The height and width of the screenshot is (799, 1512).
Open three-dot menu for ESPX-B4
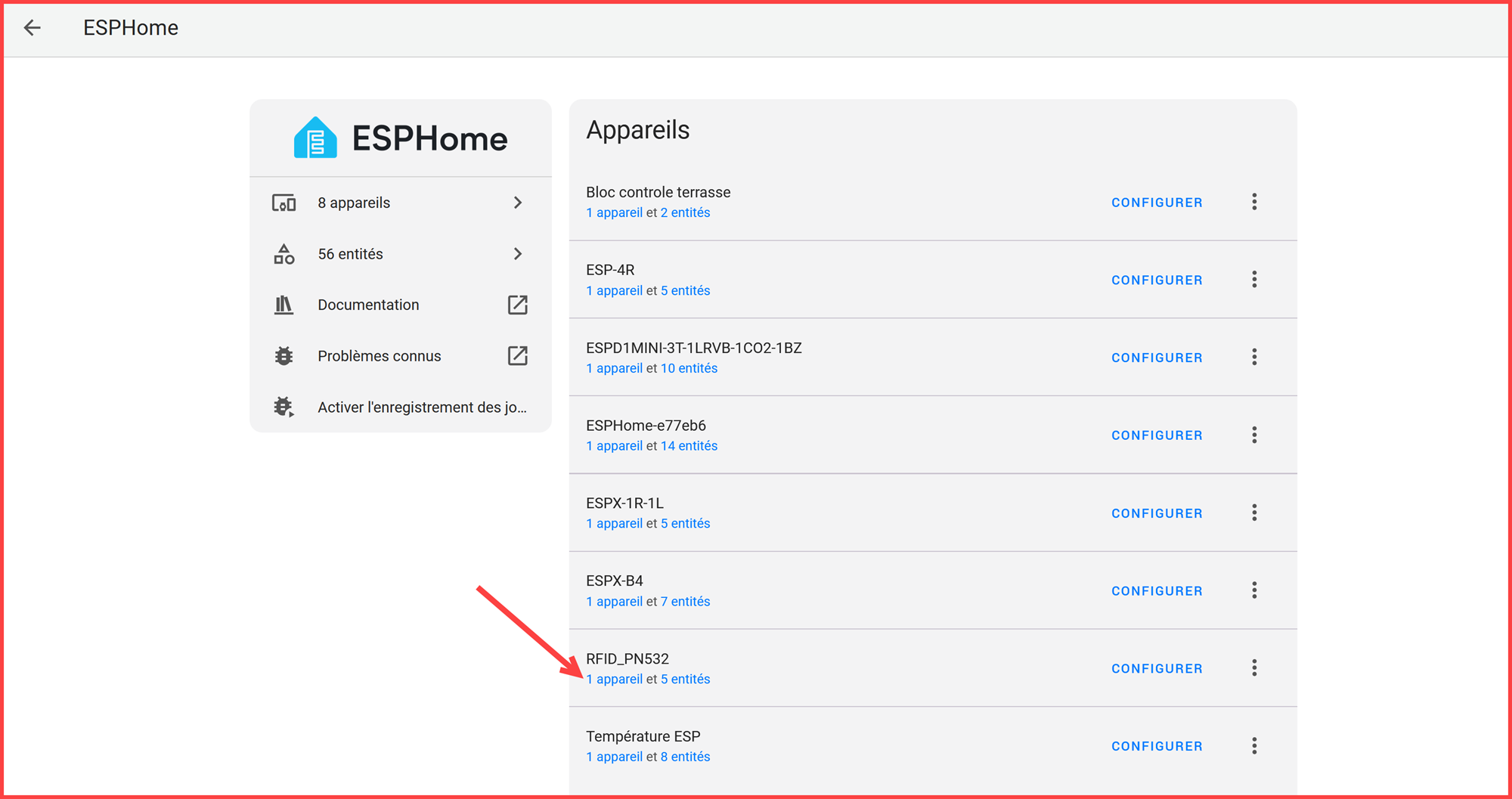coord(1254,590)
